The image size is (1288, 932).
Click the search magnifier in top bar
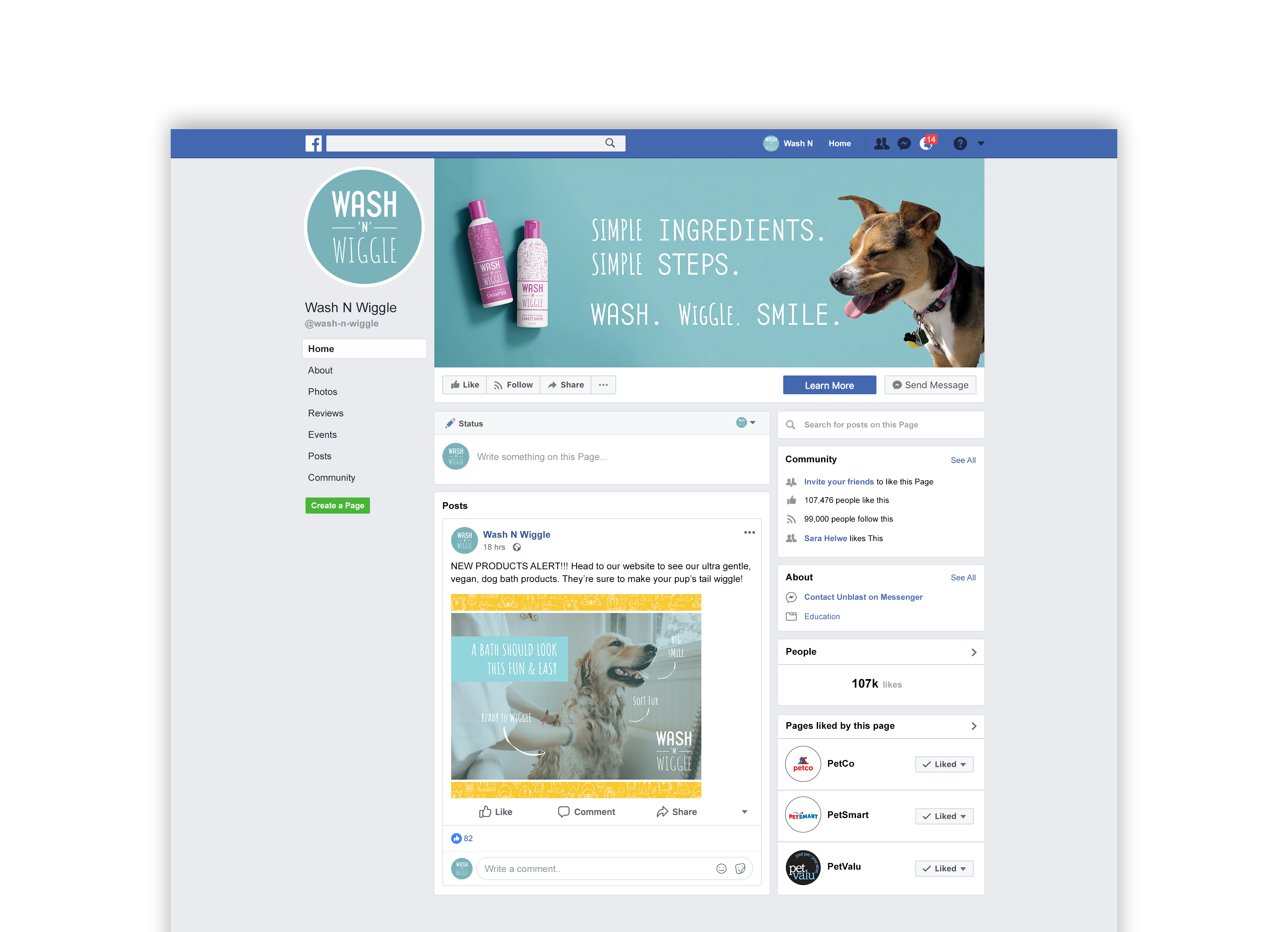610,143
